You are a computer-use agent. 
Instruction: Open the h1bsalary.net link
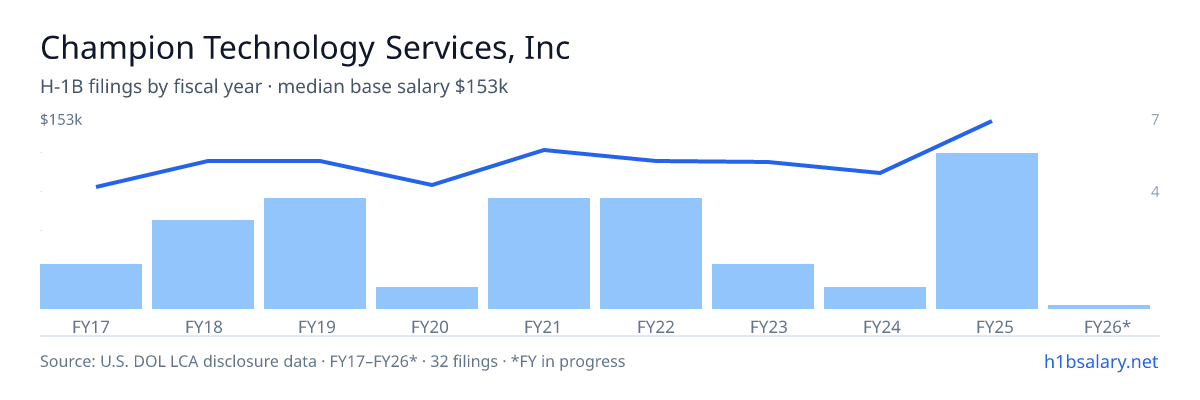[1100, 361]
